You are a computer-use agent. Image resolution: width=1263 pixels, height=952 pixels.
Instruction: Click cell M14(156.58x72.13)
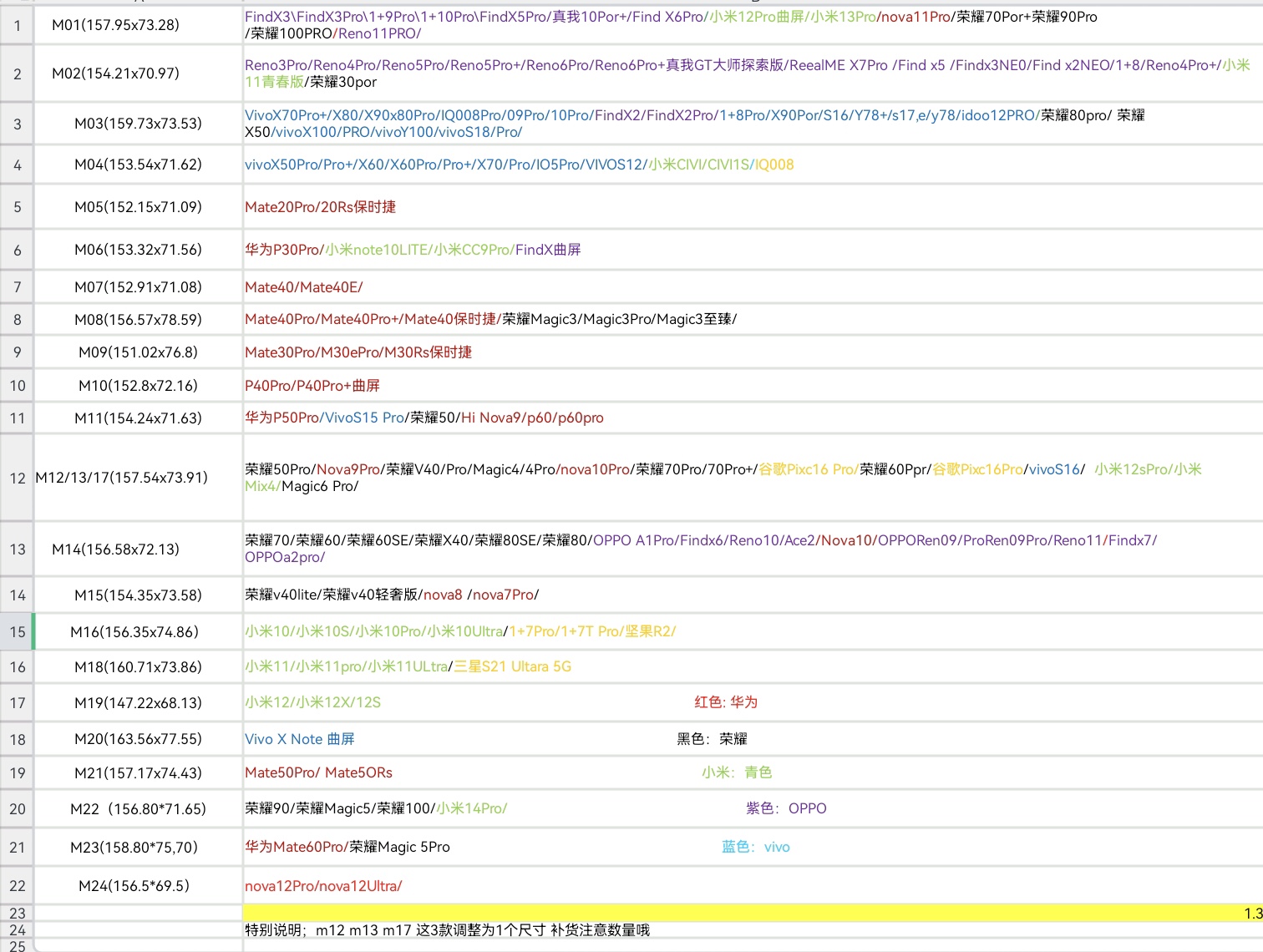coord(138,549)
